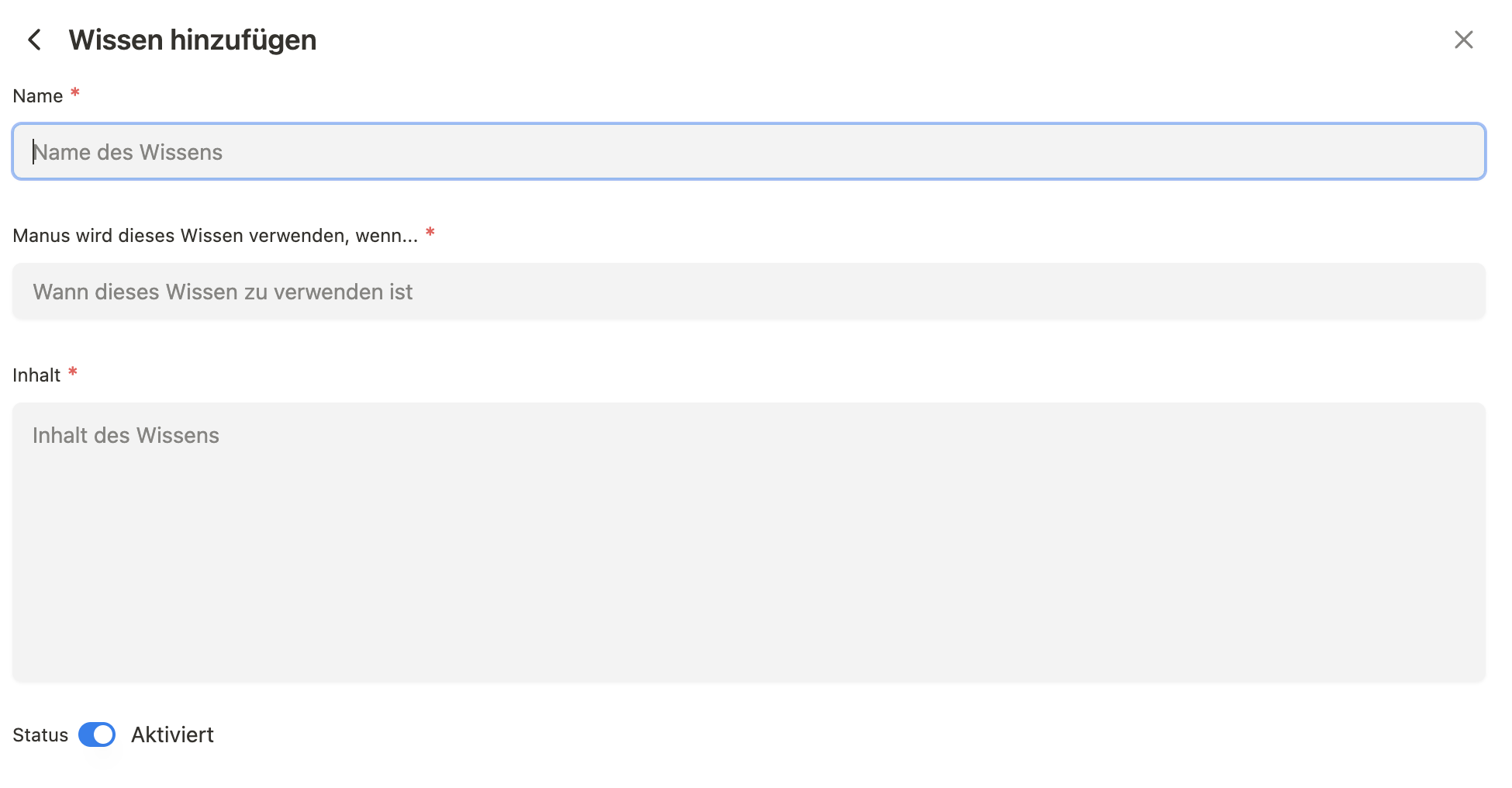Click the Status label
Screen dimensions: 1512x788
[40, 735]
